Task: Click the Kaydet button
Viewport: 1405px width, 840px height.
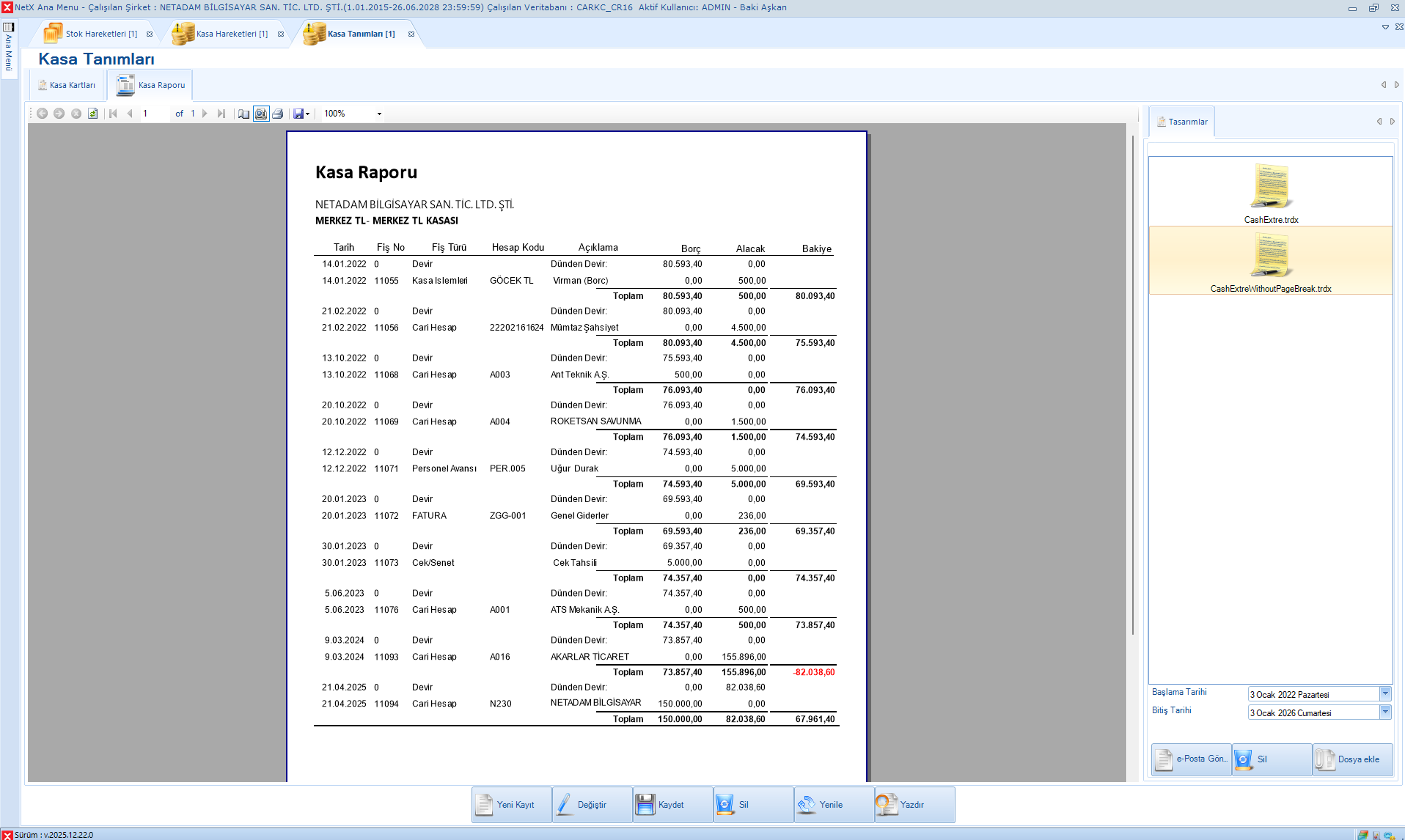Action: [x=672, y=805]
